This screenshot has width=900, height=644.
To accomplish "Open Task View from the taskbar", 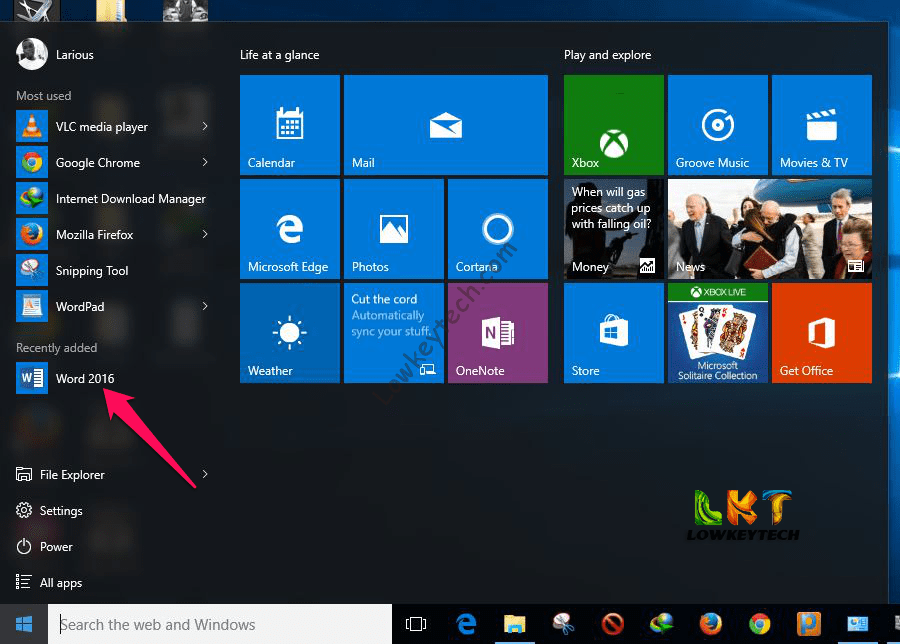I will pos(416,624).
